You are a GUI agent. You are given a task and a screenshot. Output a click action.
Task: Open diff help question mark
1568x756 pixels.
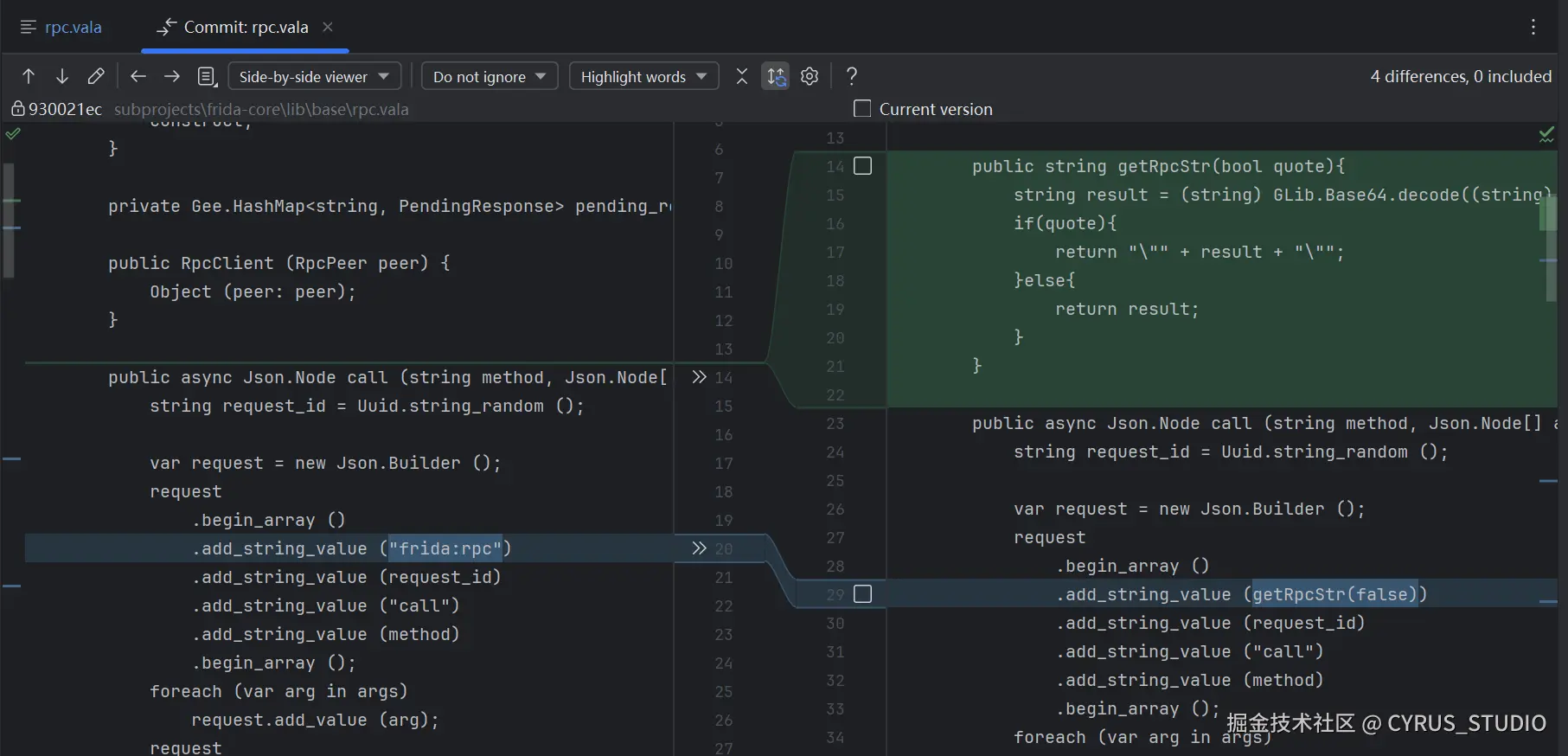pyautogui.click(x=852, y=76)
